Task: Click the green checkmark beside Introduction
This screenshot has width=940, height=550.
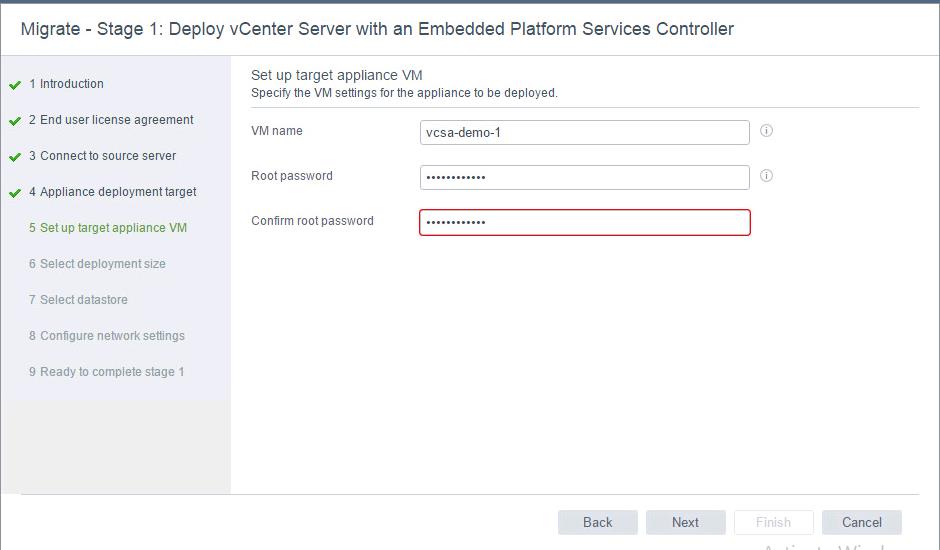Action: pyautogui.click(x=15, y=85)
